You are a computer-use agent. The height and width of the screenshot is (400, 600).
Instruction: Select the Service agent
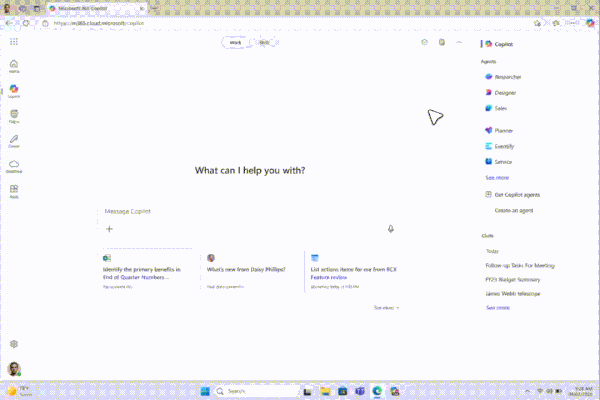coord(499,162)
